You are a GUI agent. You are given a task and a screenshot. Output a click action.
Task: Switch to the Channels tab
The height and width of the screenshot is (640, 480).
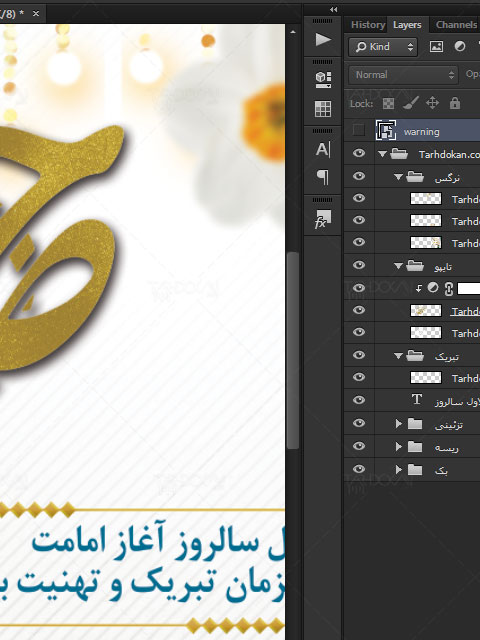coord(456,25)
